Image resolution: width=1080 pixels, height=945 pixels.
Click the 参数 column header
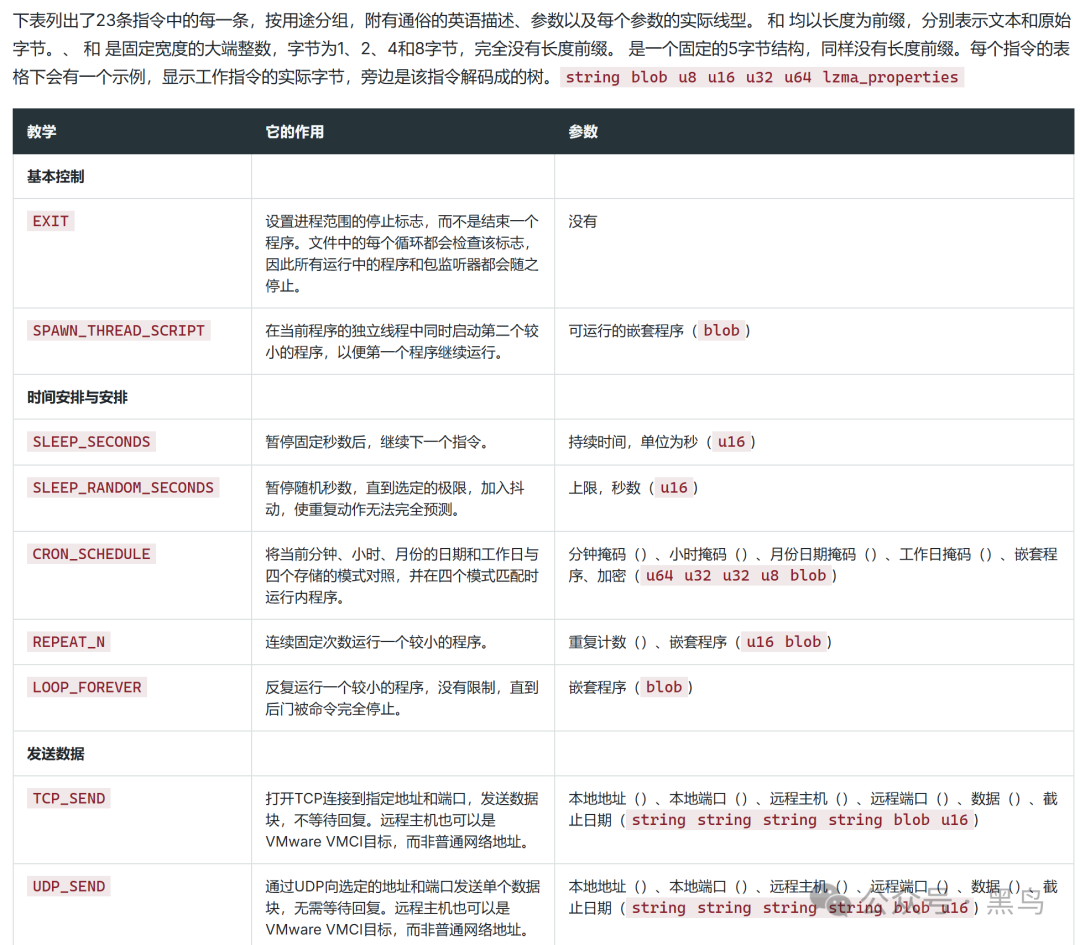coord(583,132)
